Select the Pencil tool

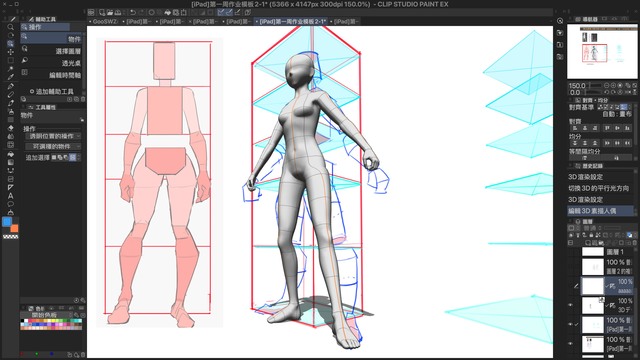pos(11,94)
